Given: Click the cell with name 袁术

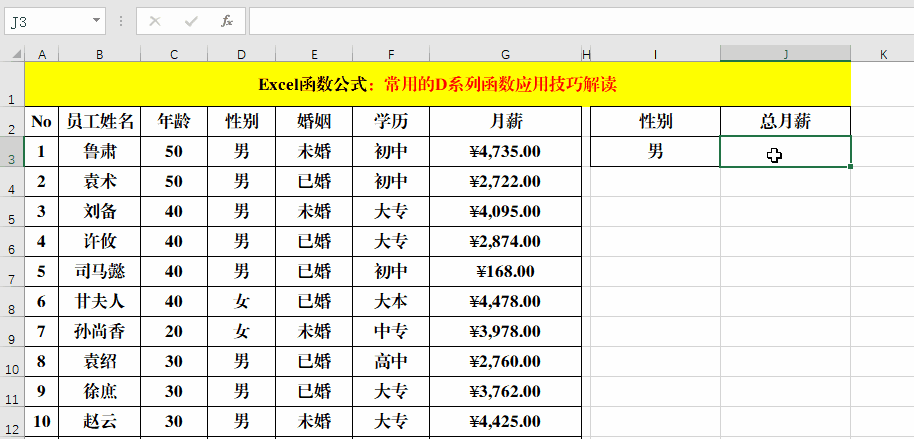Looking at the screenshot, I should [100, 181].
